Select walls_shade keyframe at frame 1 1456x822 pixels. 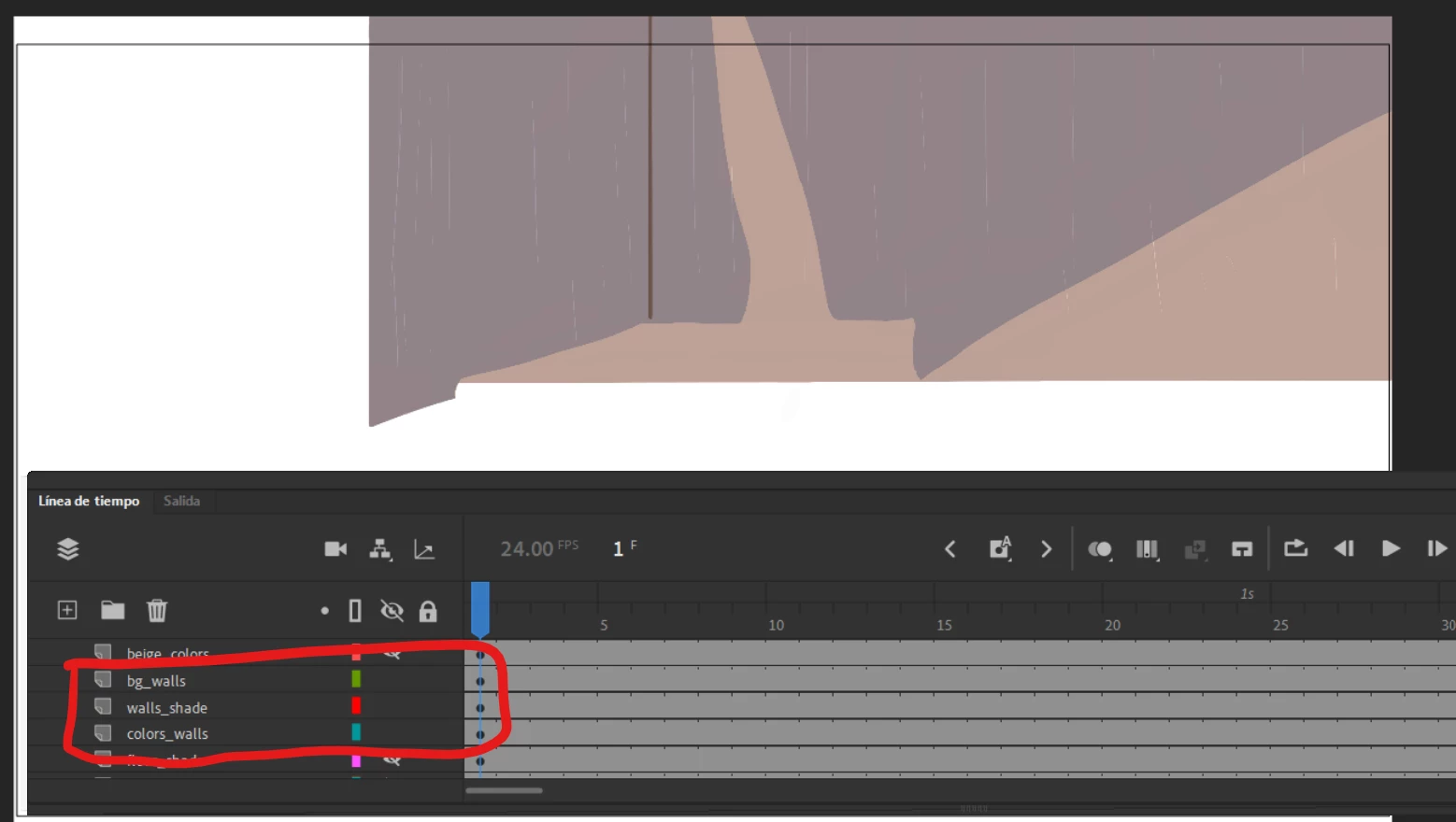tap(480, 707)
